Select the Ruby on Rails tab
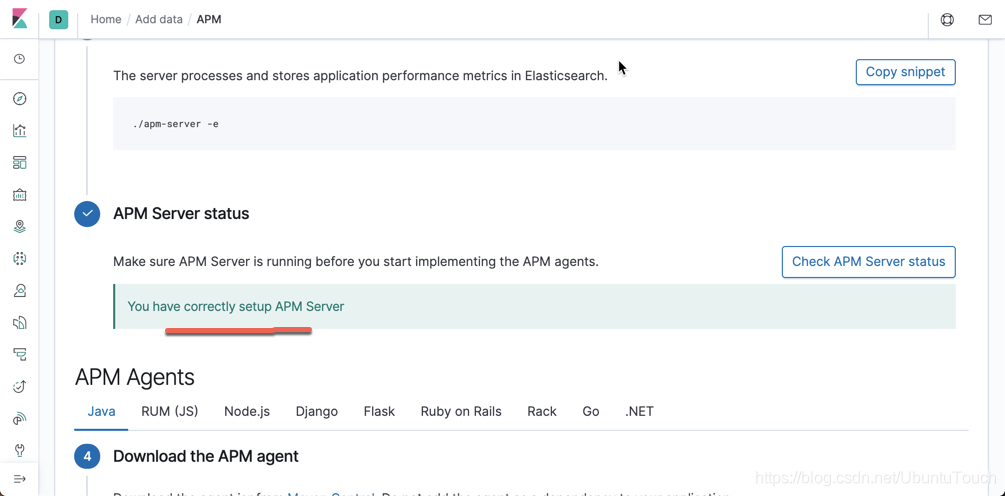Screen dimensions: 1005x496 coord(461,411)
